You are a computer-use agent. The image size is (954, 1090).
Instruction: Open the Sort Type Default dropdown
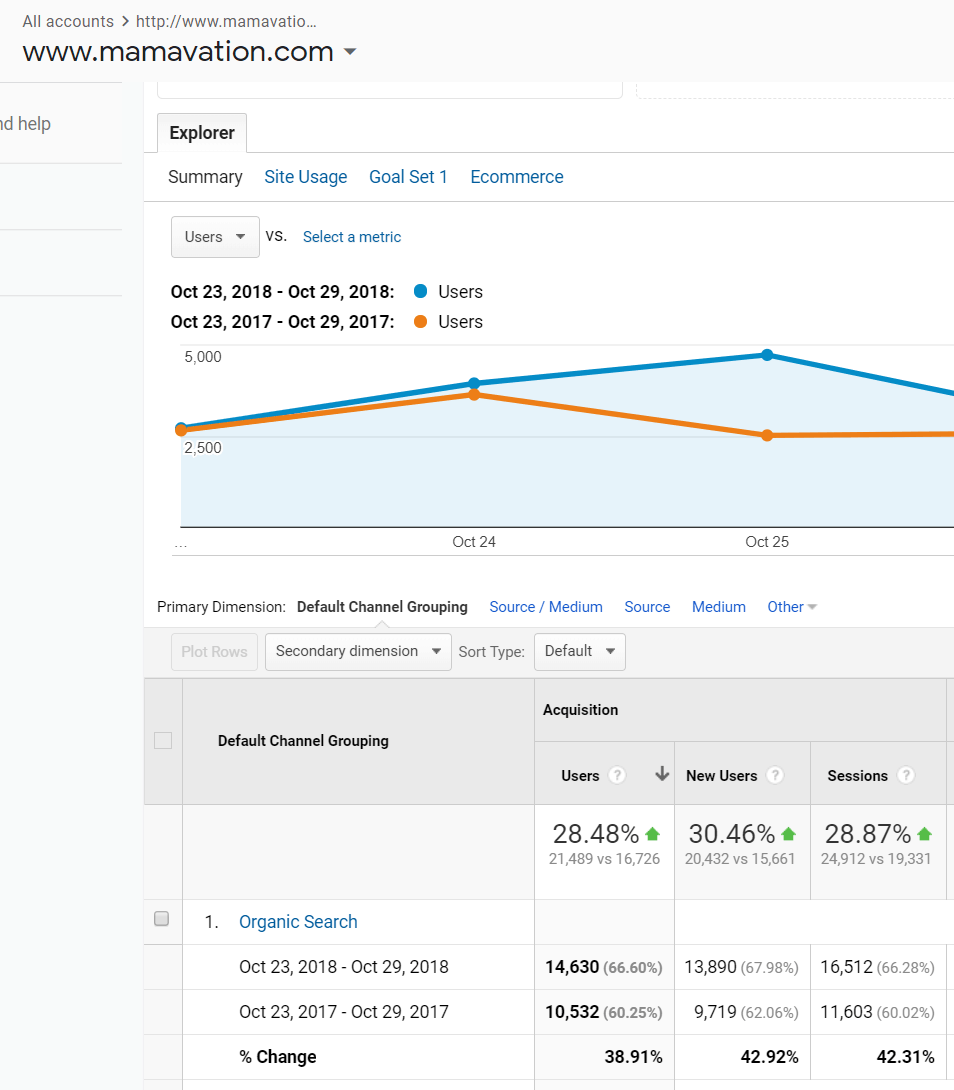pyautogui.click(x=580, y=651)
